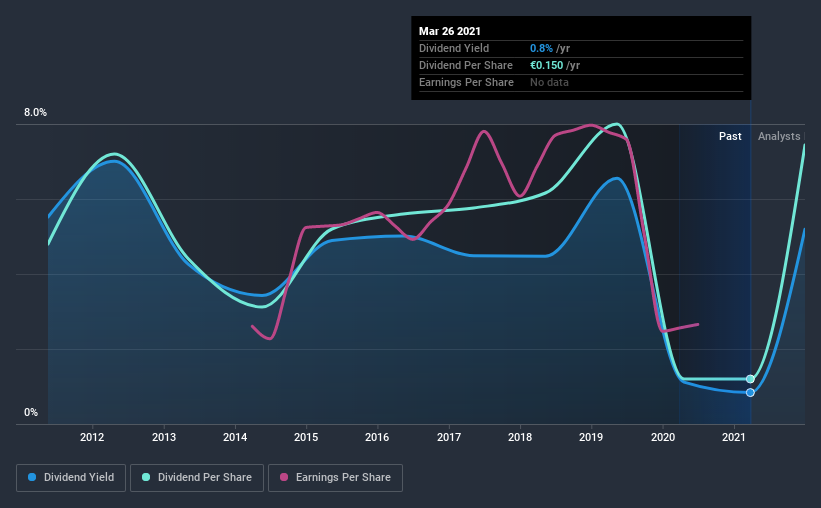Click the 0.8% dividend yield value in tooltip
821x508 pixels.
pos(541,48)
